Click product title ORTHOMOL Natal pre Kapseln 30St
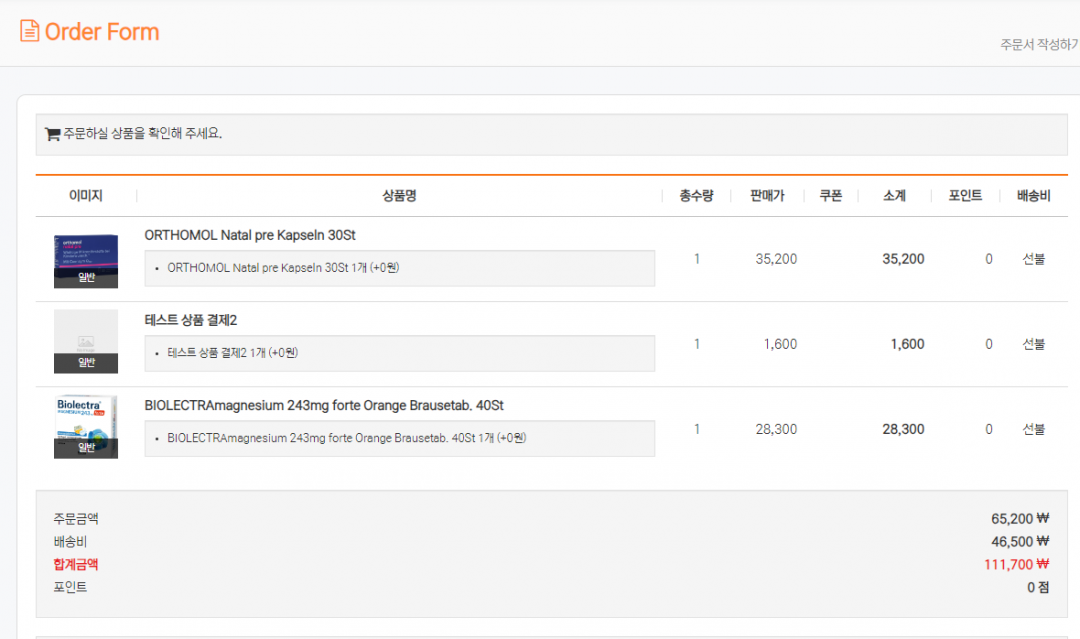This screenshot has width=1080, height=639. tap(250, 235)
